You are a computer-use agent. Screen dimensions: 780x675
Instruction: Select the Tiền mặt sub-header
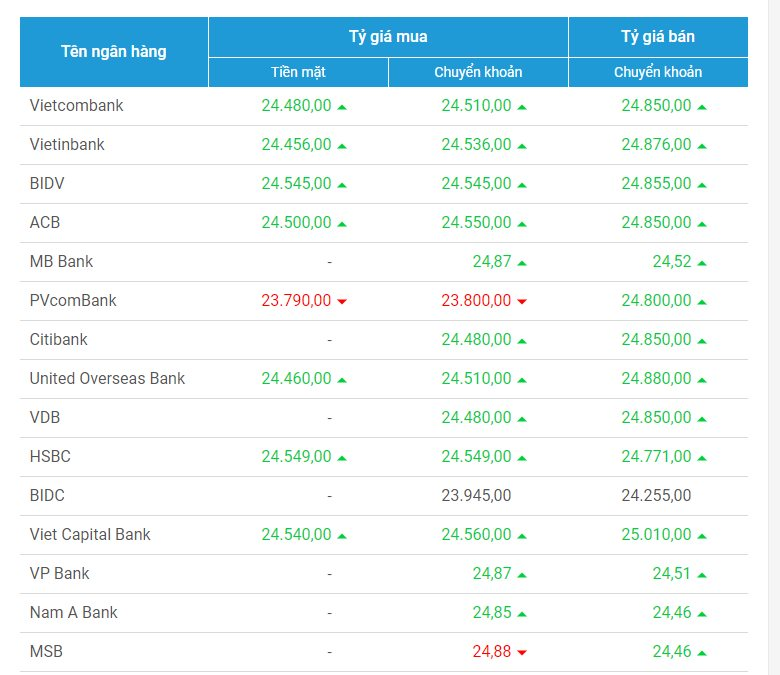click(x=298, y=72)
